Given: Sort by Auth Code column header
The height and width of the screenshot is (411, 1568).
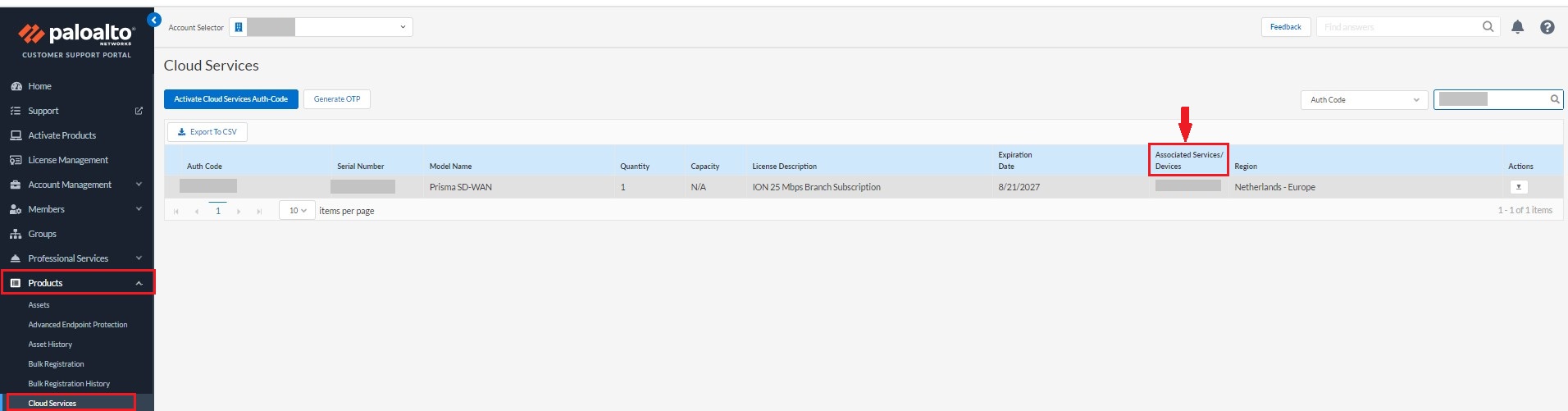Looking at the screenshot, I should 204,167.
